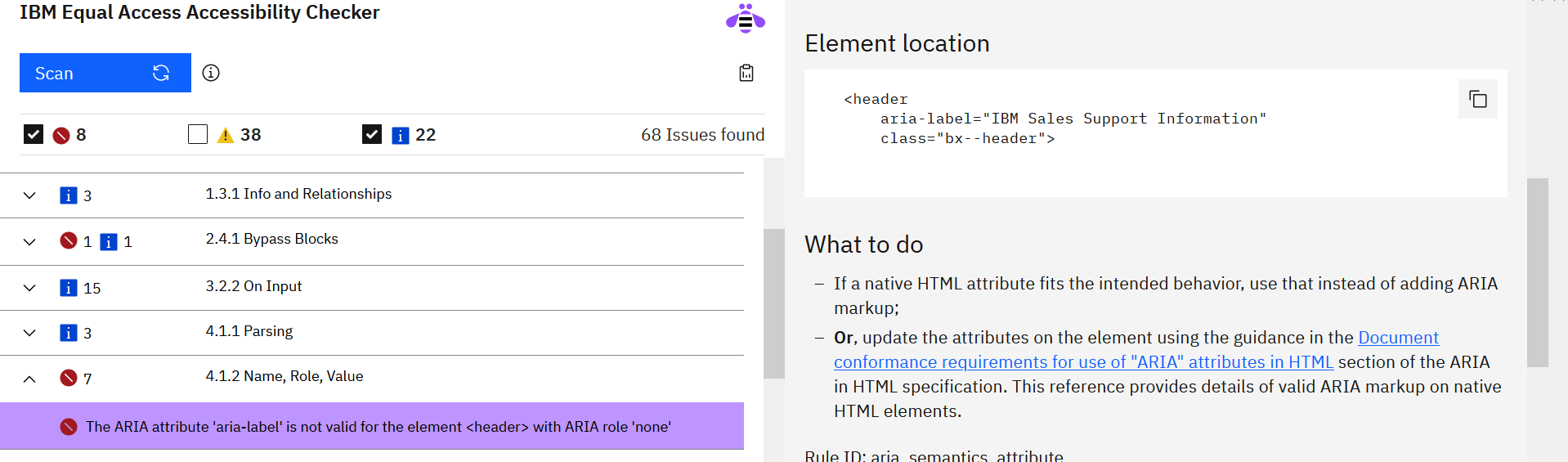Select the aria-label not valid issue

click(378, 427)
